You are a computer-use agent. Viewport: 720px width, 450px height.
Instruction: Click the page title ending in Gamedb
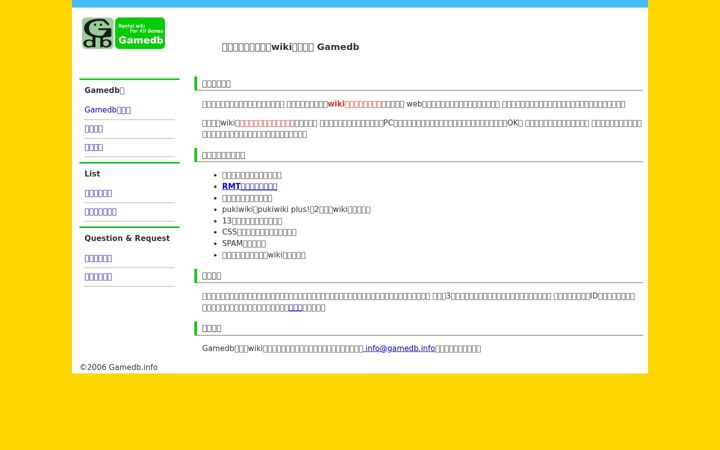pos(290,47)
